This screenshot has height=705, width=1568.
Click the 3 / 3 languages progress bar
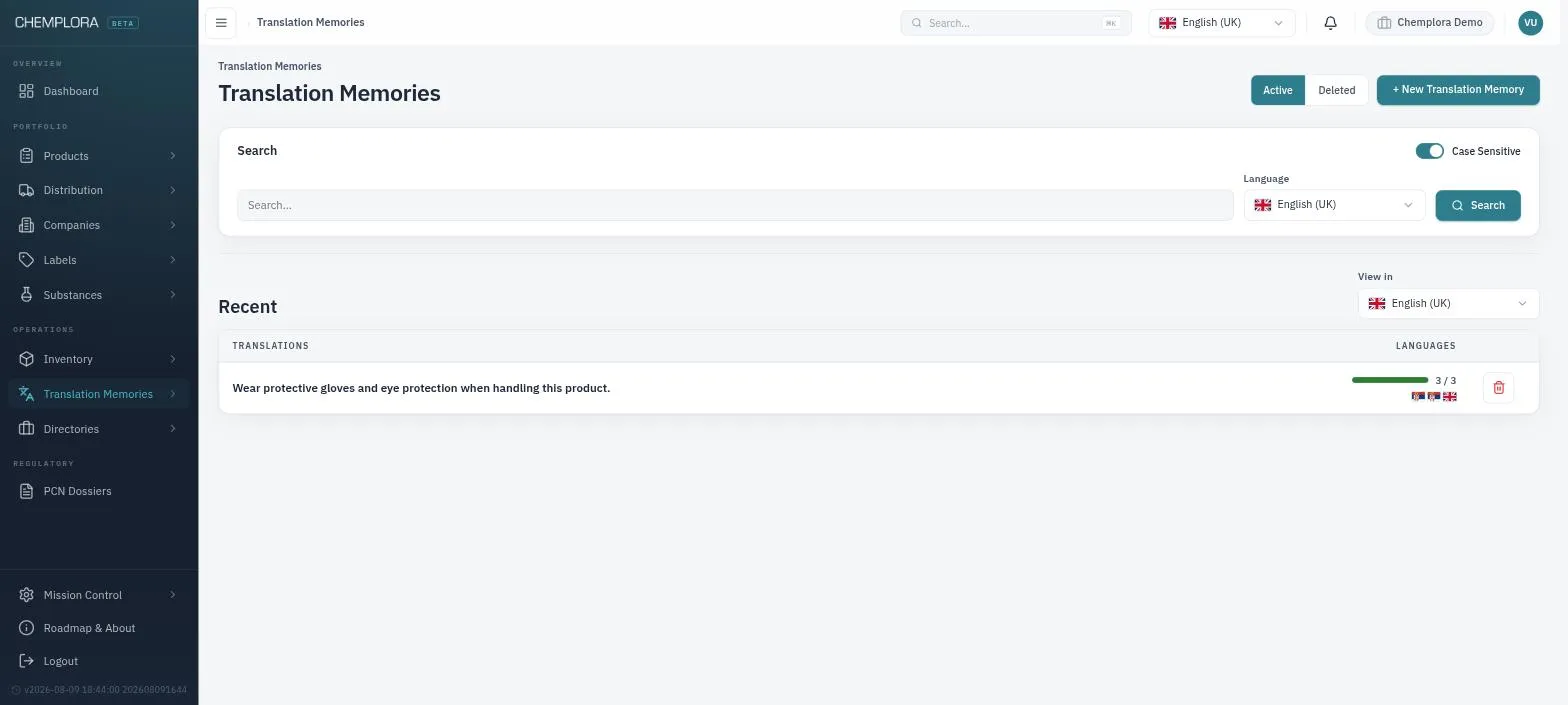click(x=1390, y=380)
